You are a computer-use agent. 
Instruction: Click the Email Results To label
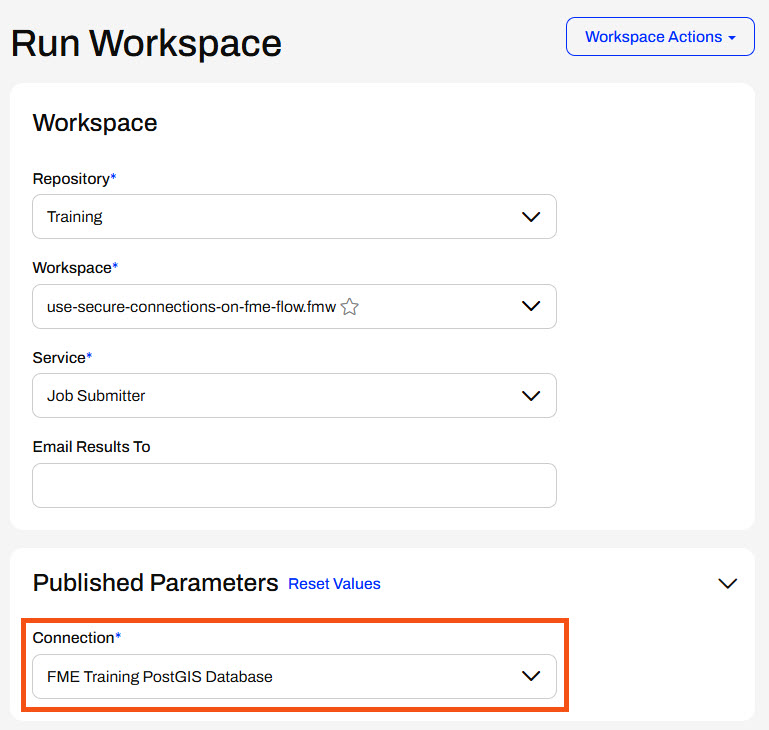(91, 447)
